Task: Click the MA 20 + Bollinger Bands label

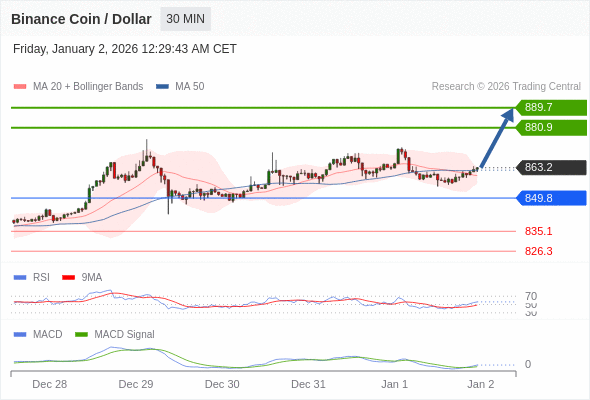Action: [x=88, y=87]
